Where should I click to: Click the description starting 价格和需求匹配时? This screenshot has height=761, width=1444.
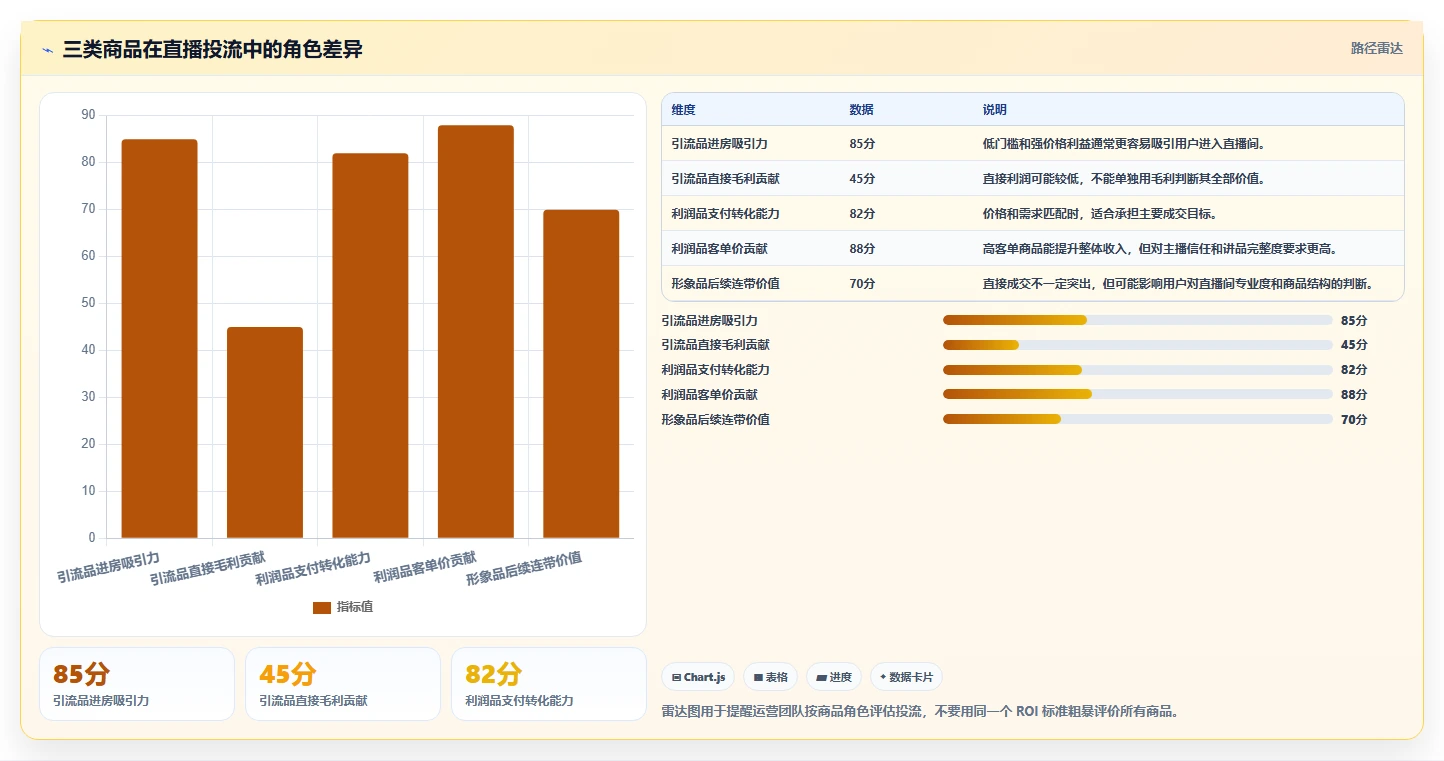coord(1100,214)
